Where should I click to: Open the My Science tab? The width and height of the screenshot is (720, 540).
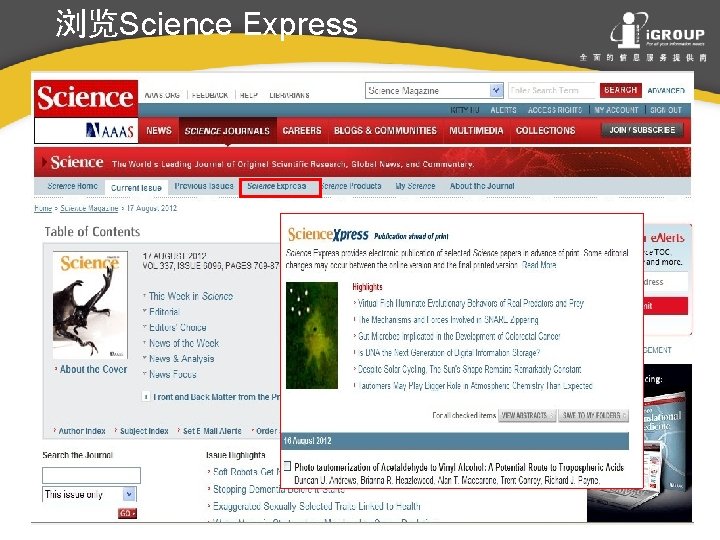coord(415,186)
